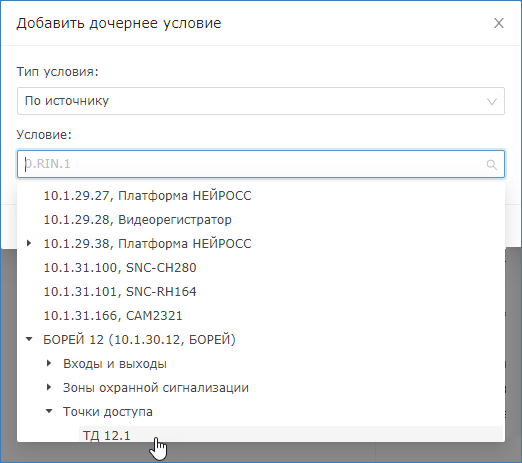Select 10.1.31.166, CAM2321 item

pos(113,316)
